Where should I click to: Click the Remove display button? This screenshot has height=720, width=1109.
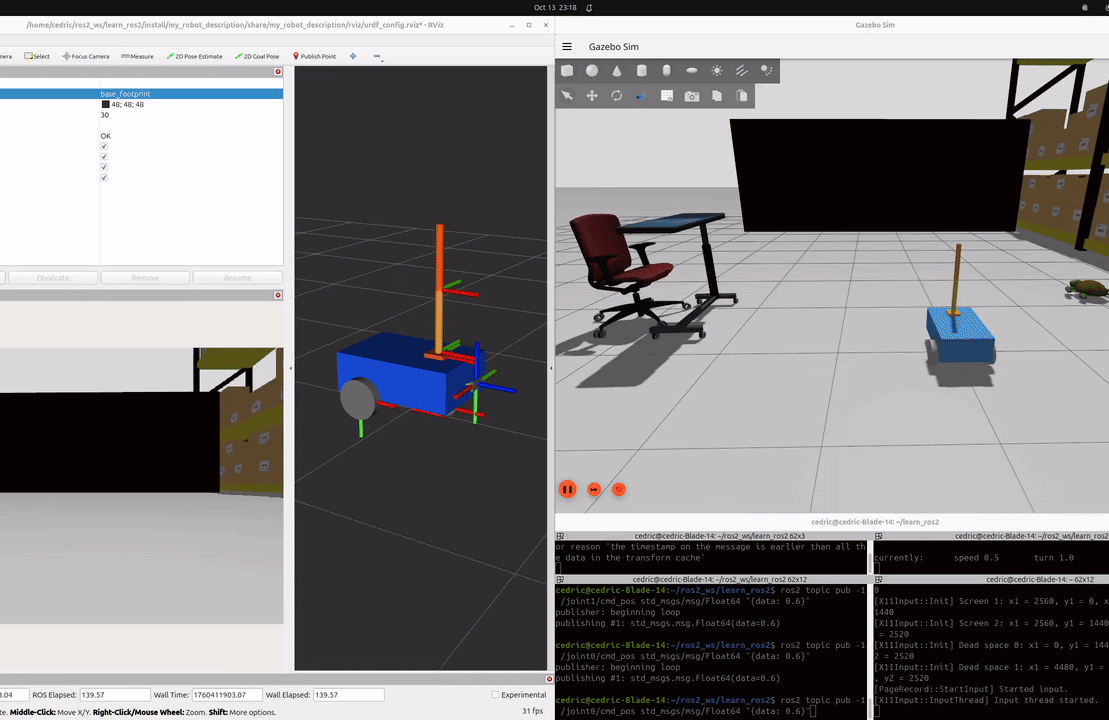point(145,278)
